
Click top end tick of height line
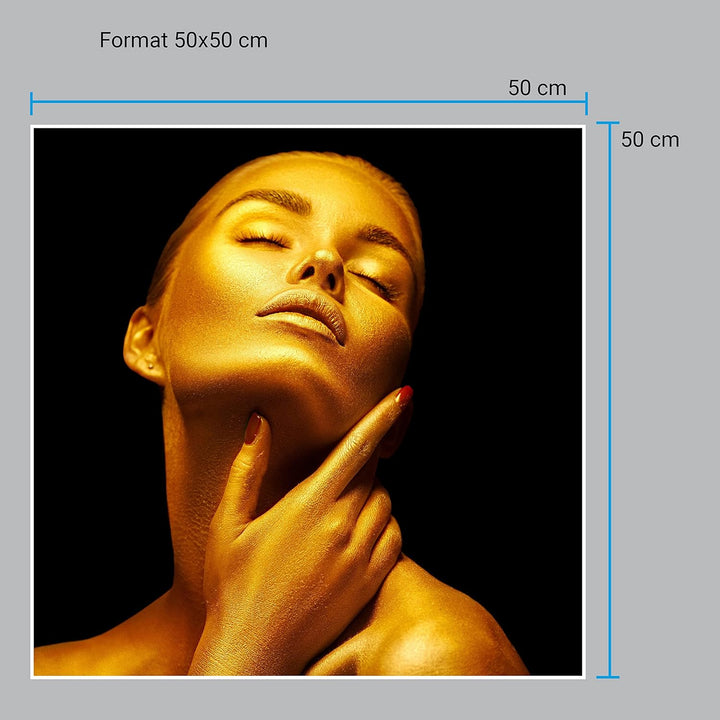click(608, 123)
